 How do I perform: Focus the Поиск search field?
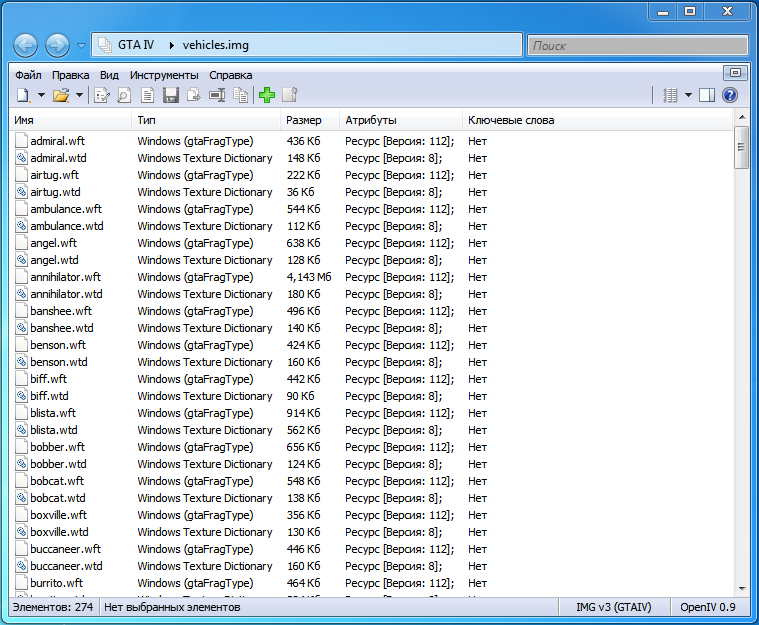click(x=638, y=46)
